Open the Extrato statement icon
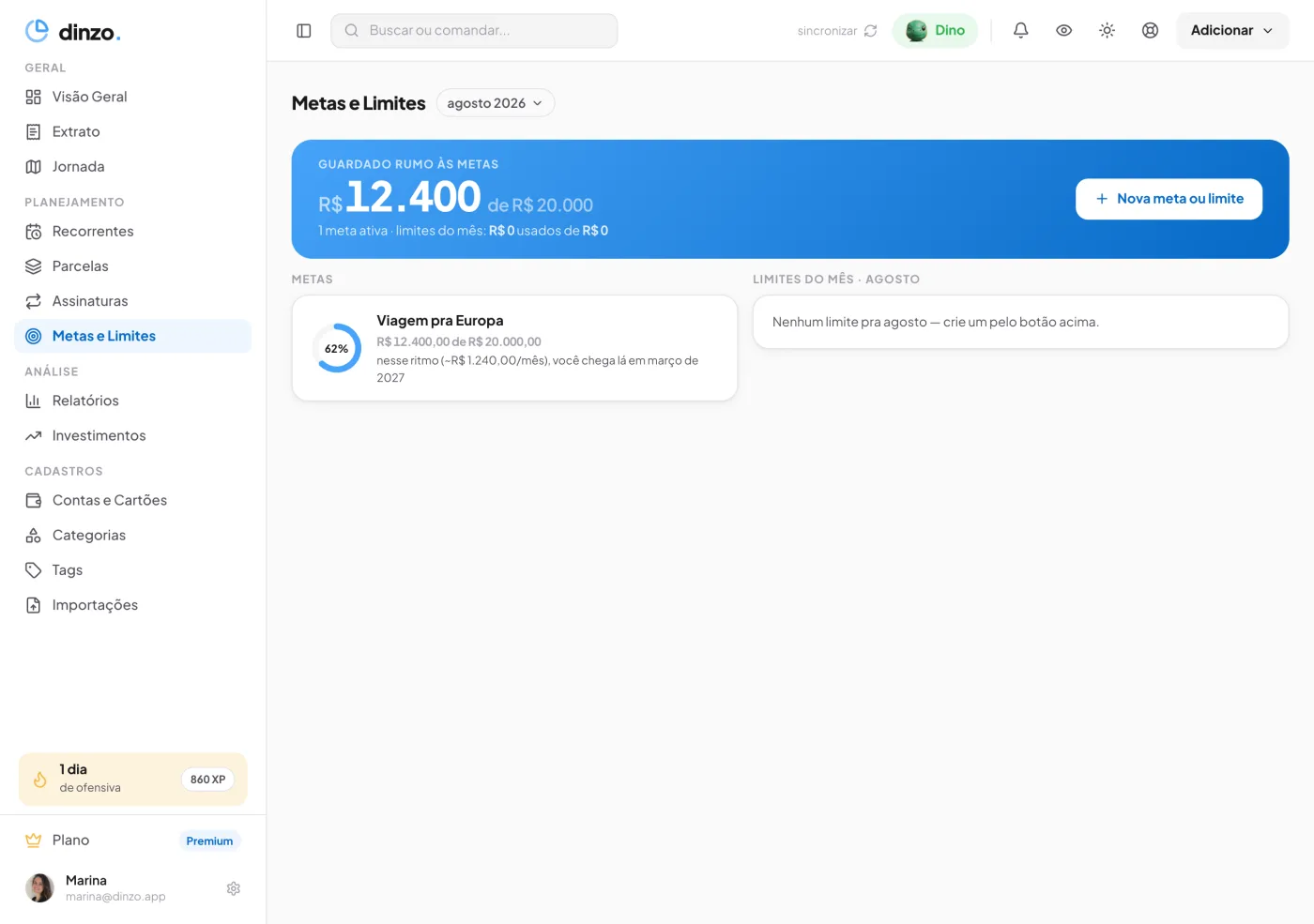This screenshot has height=924, width=1314. [x=34, y=131]
